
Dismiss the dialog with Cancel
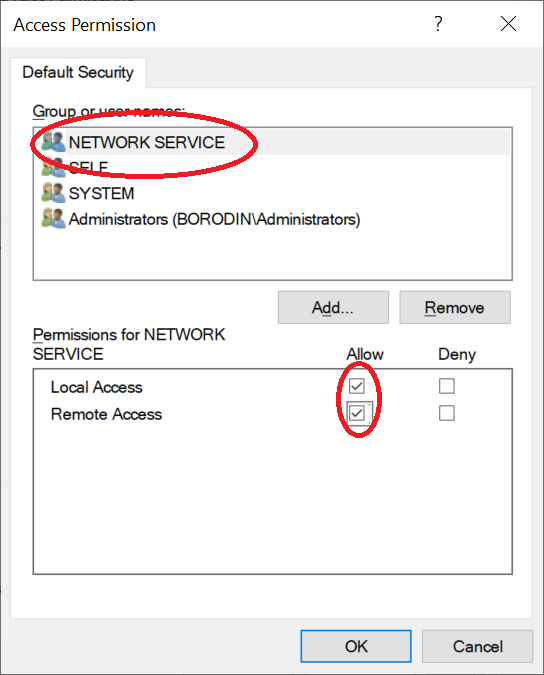[477, 646]
